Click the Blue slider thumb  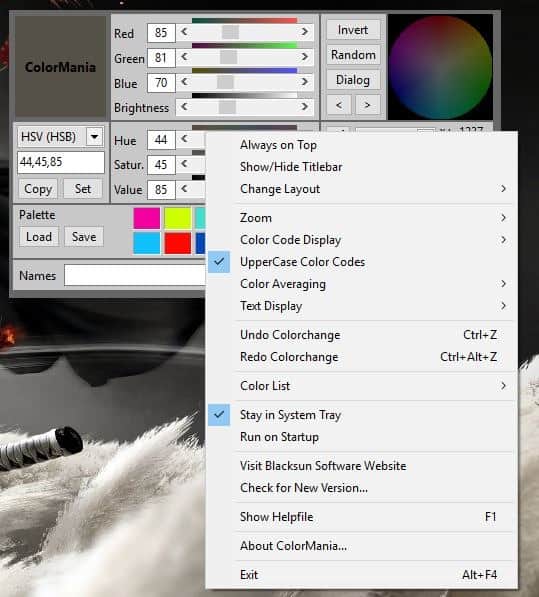click(225, 82)
